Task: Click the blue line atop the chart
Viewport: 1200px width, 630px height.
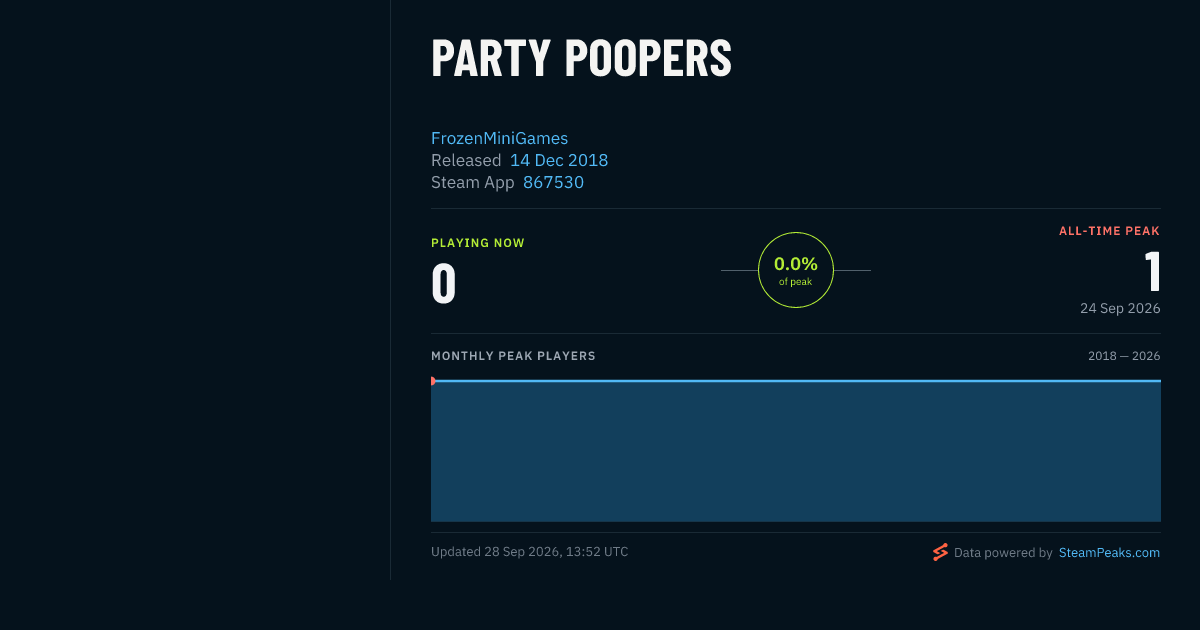Action: [796, 381]
